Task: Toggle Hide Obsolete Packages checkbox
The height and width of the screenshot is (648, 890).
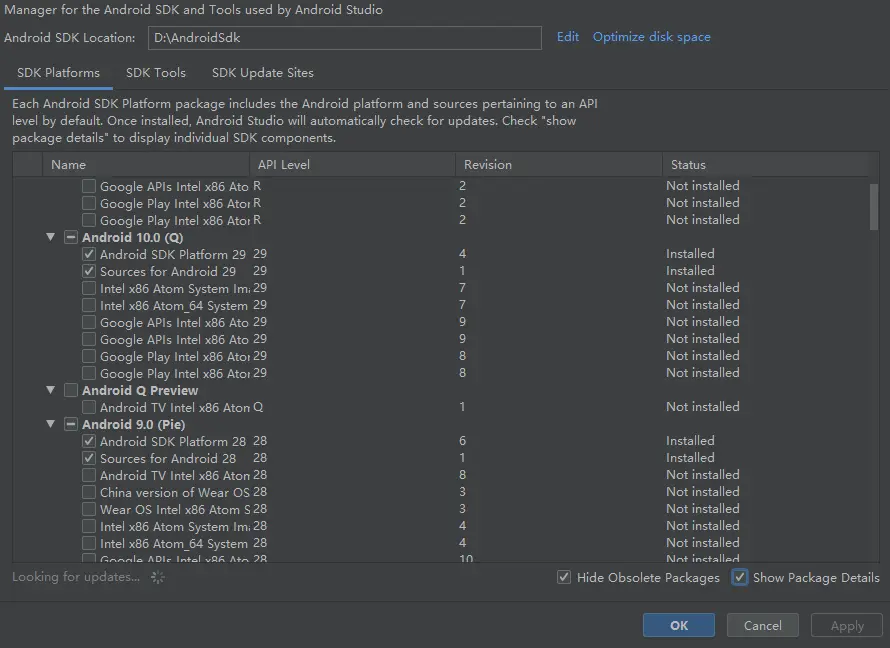Action: (565, 578)
